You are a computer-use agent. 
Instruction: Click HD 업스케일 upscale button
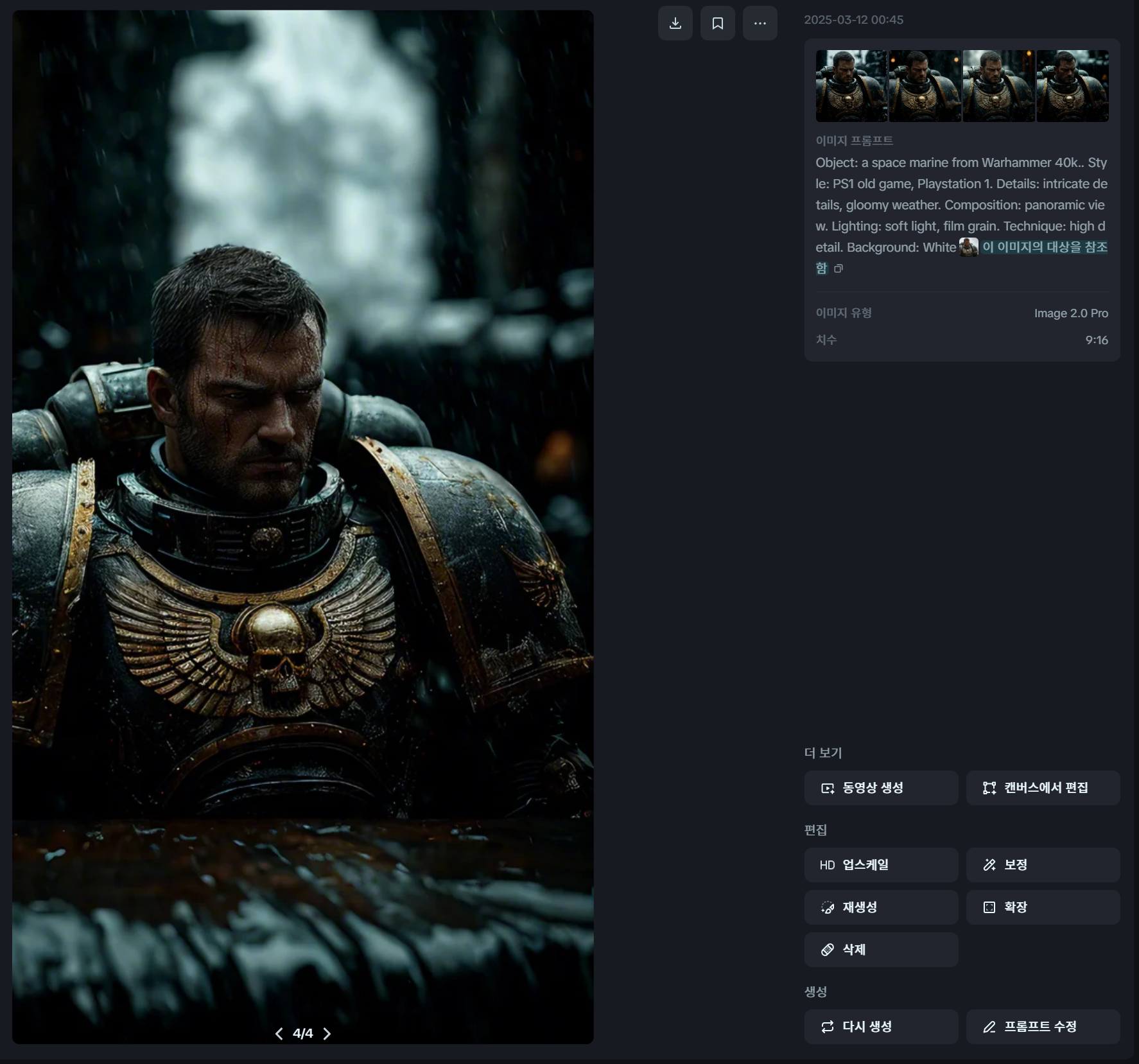[881, 865]
